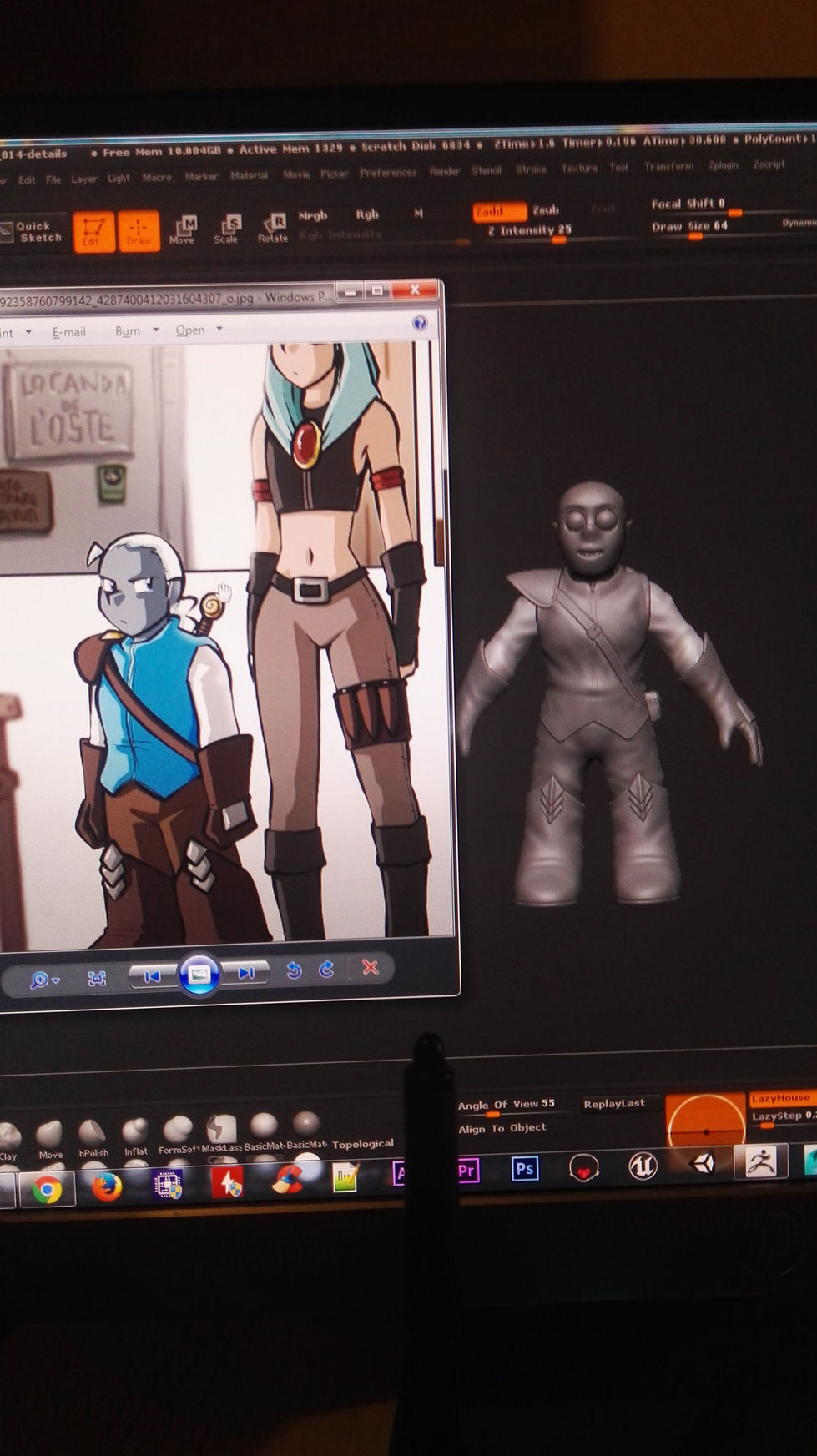This screenshot has height=1456, width=817.
Task: Rotate image clockwise in Photo Viewer
Action: point(326,969)
